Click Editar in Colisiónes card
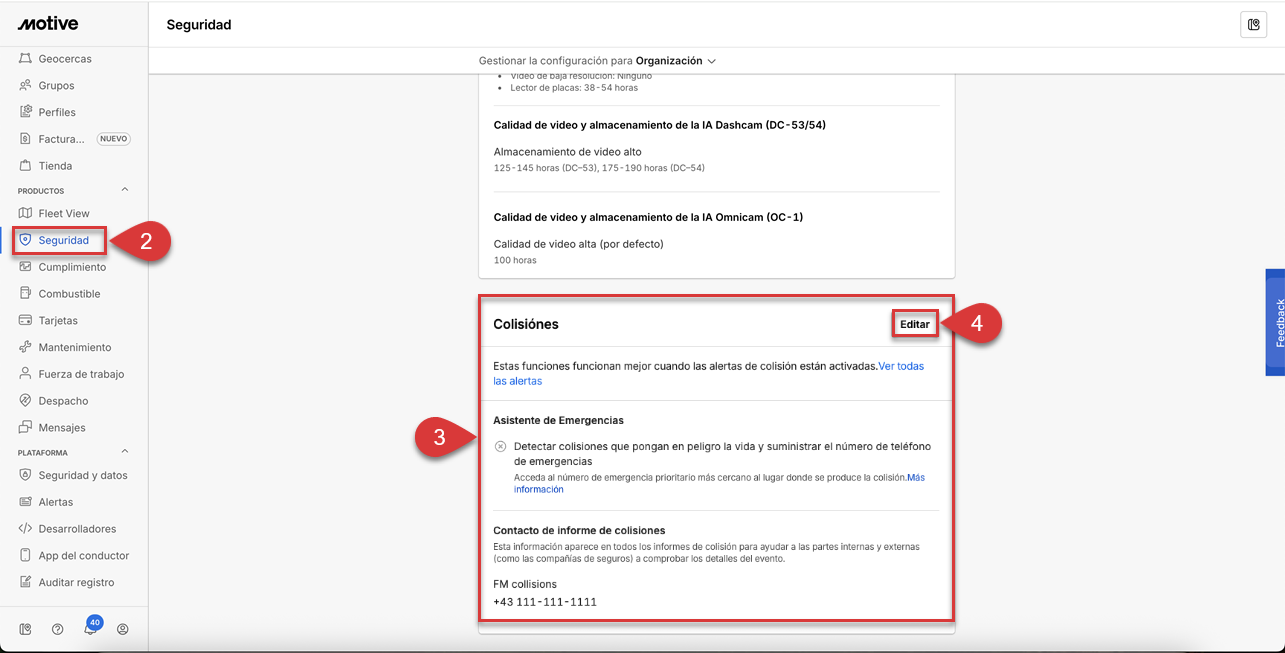This screenshot has width=1285, height=653. 915,324
